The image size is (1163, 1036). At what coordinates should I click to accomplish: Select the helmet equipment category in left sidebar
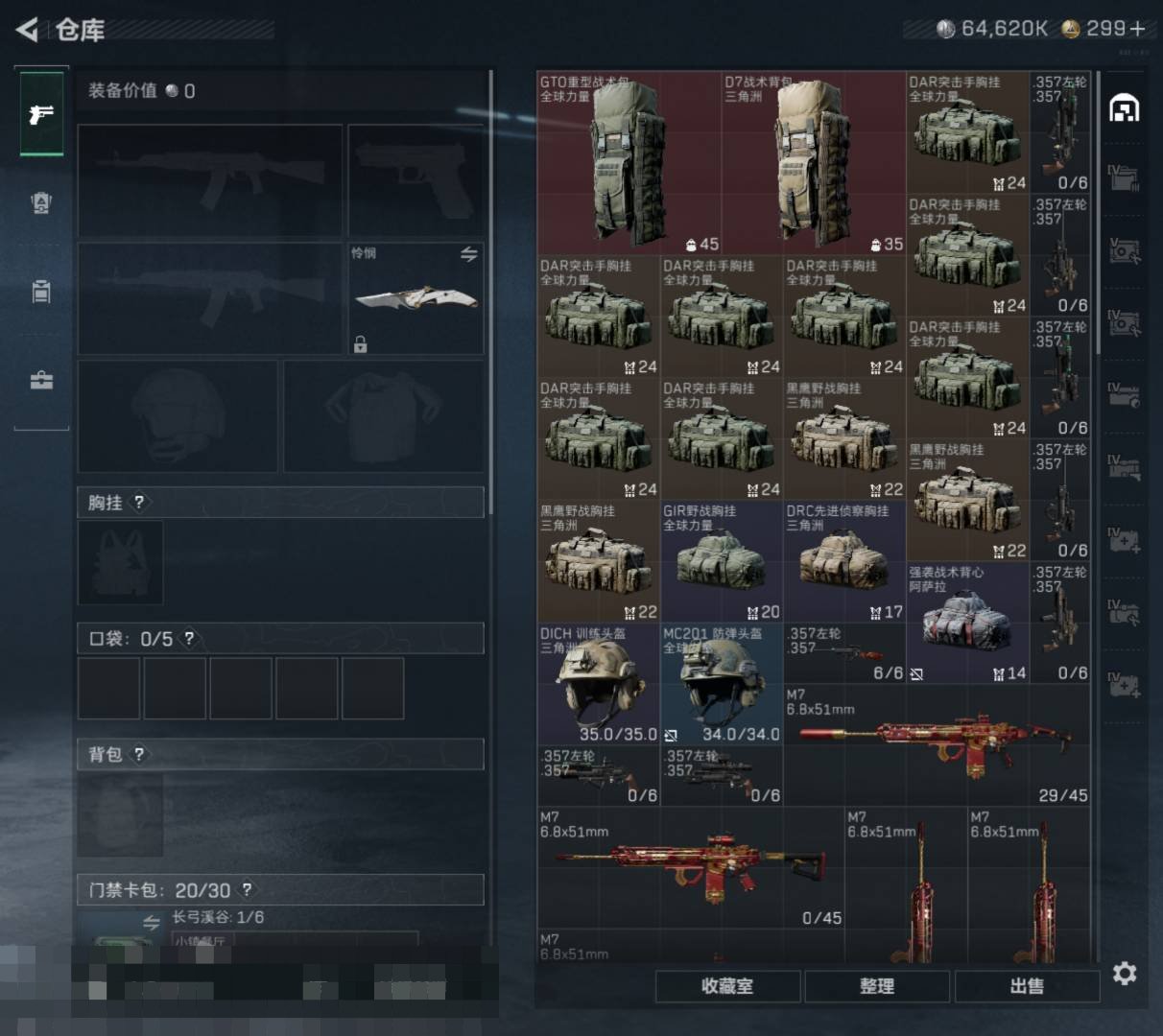(40, 204)
